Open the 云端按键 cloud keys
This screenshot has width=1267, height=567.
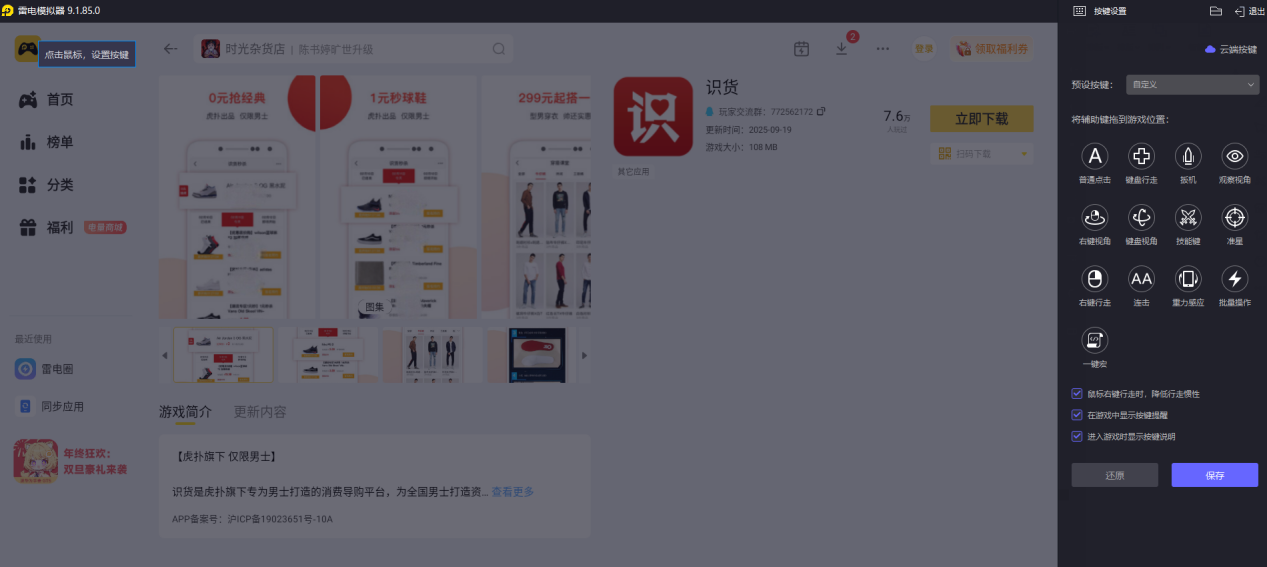click(x=1231, y=49)
